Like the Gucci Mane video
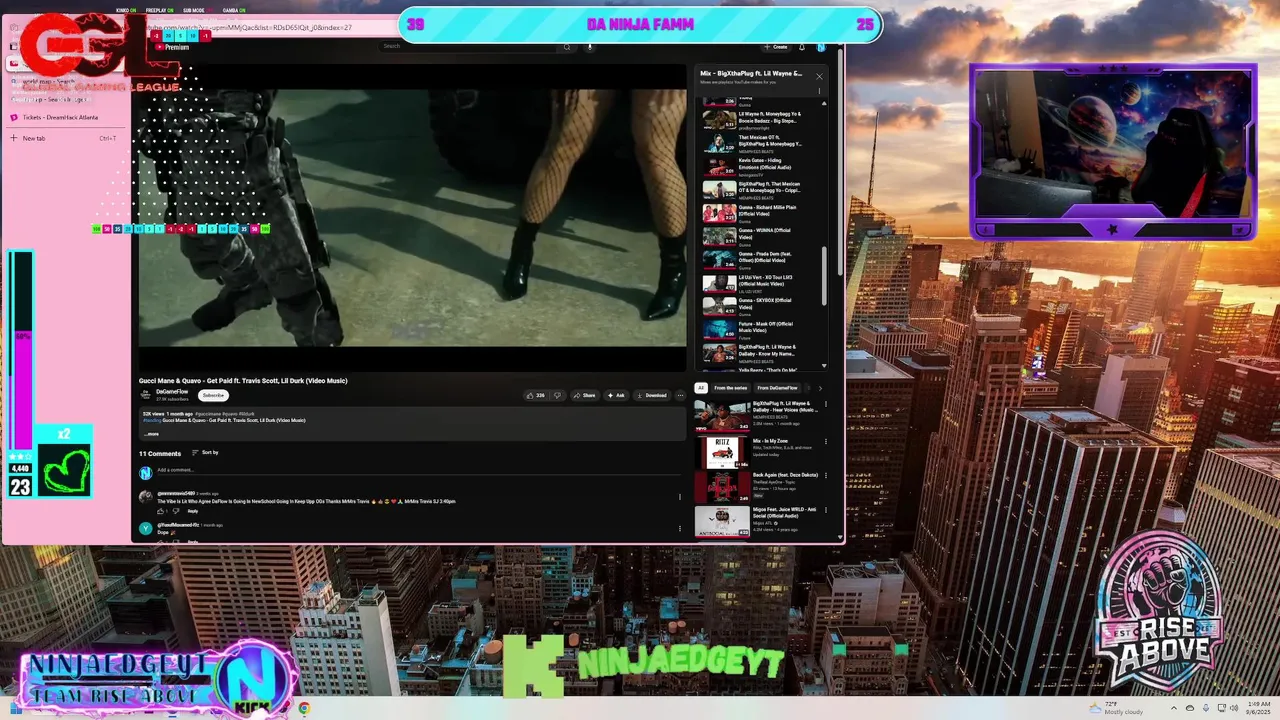Image resolution: width=1280 pixels, height=720 pixels. (535, 395)
